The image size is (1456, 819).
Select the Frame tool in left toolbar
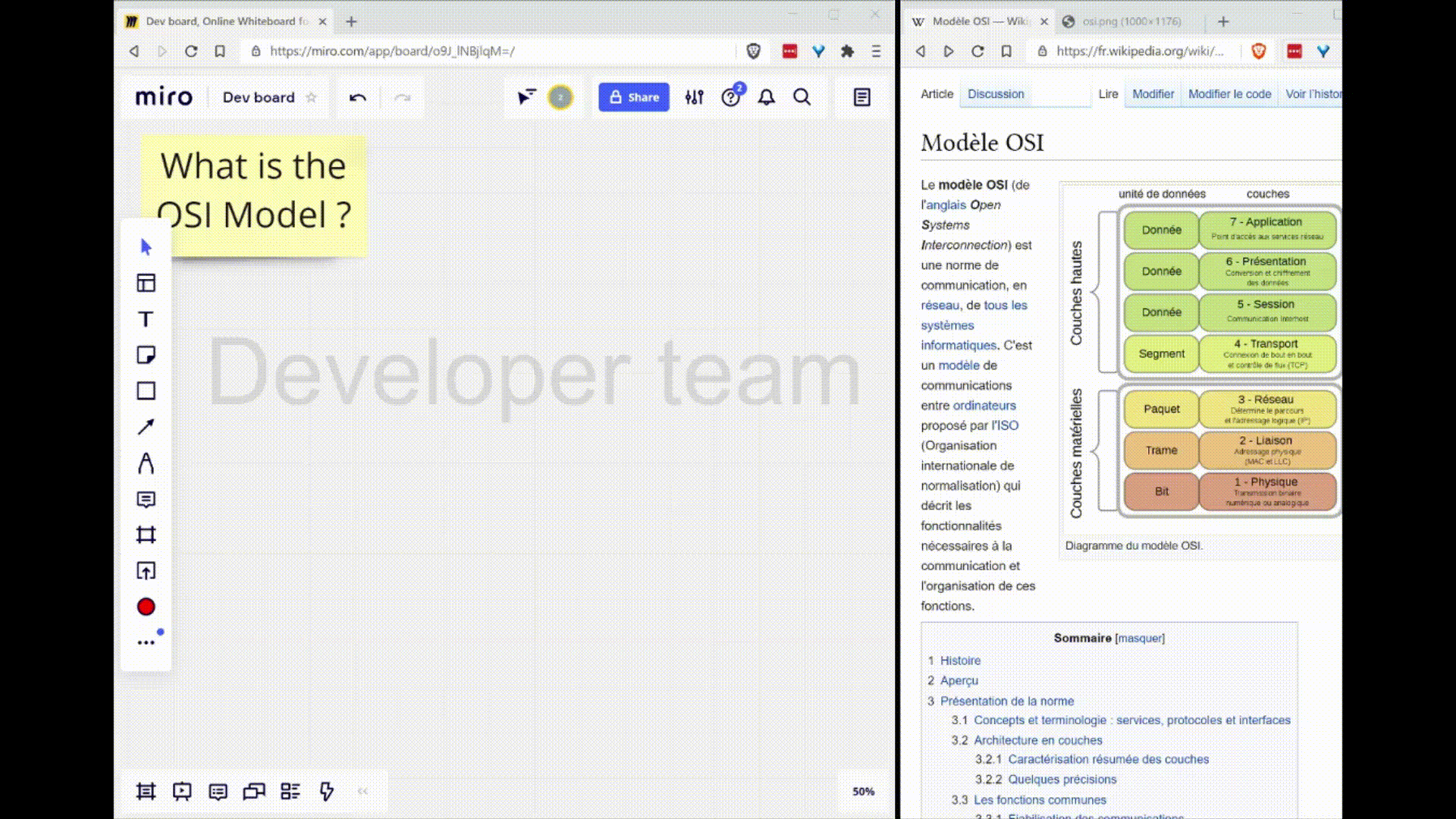coord(146,535)
